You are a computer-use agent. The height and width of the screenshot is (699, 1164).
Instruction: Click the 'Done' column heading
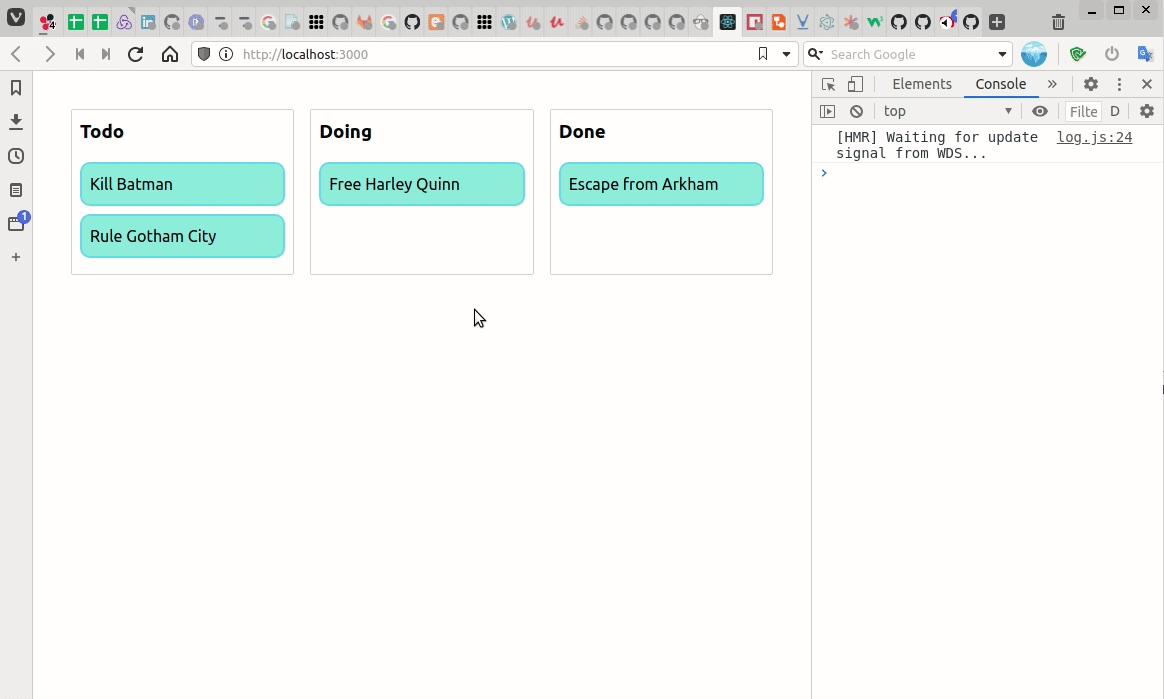click(582, 131)
